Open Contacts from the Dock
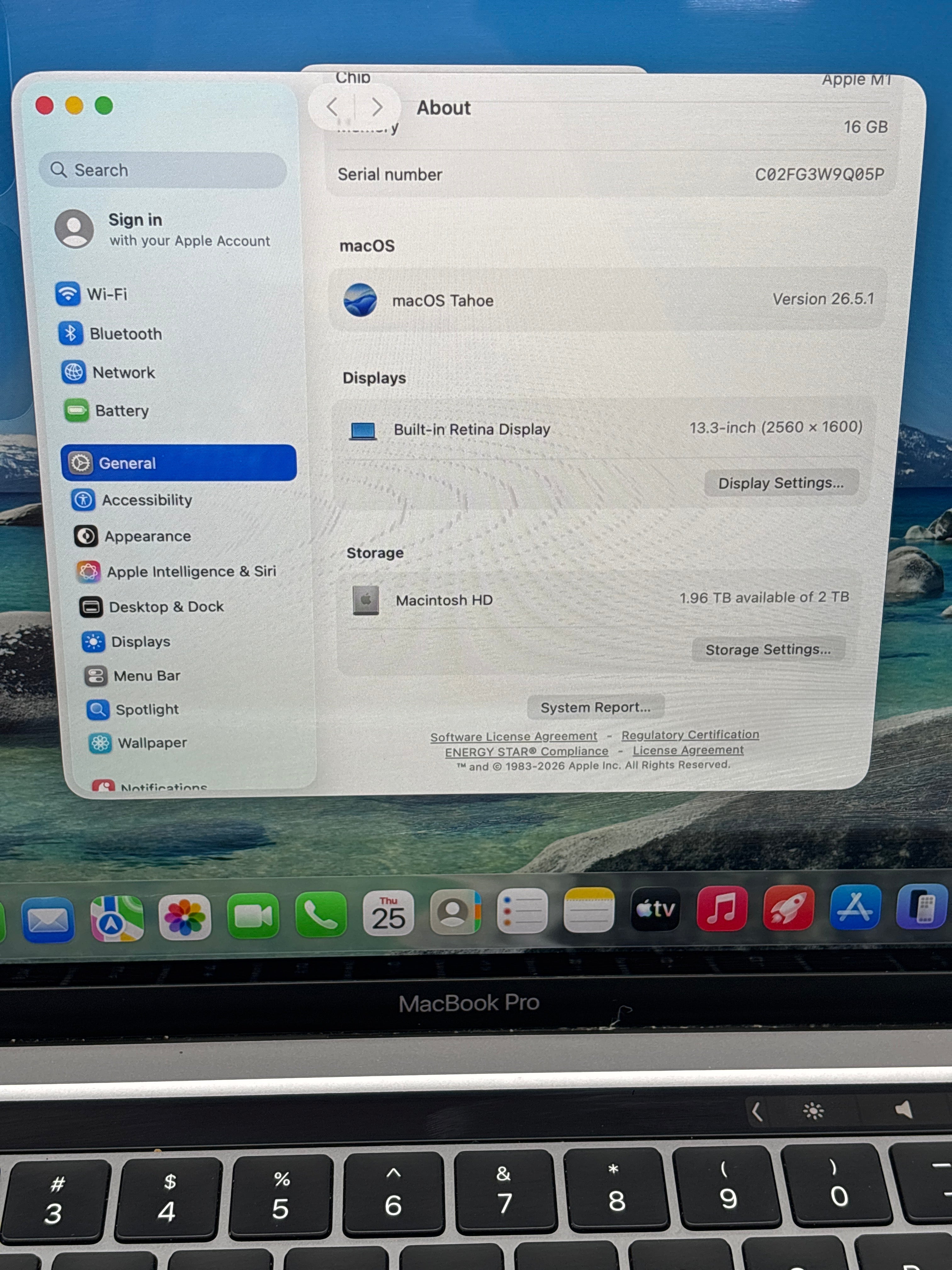 tap(456, 912)
